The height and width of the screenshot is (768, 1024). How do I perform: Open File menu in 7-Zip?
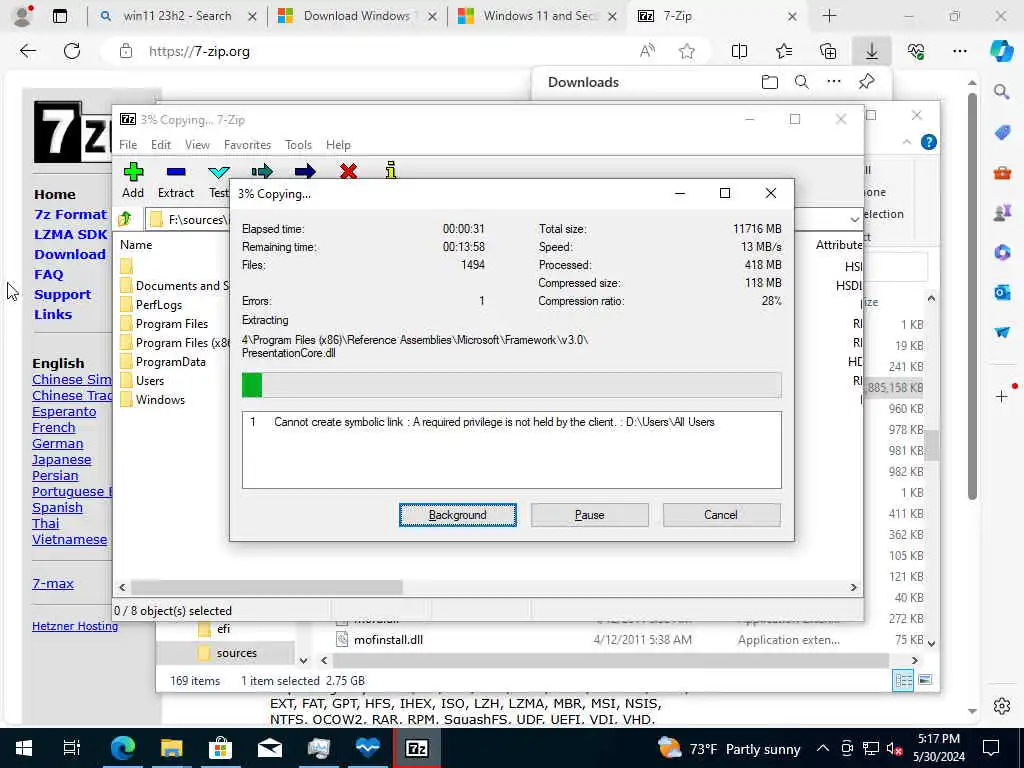coord(128,145)
